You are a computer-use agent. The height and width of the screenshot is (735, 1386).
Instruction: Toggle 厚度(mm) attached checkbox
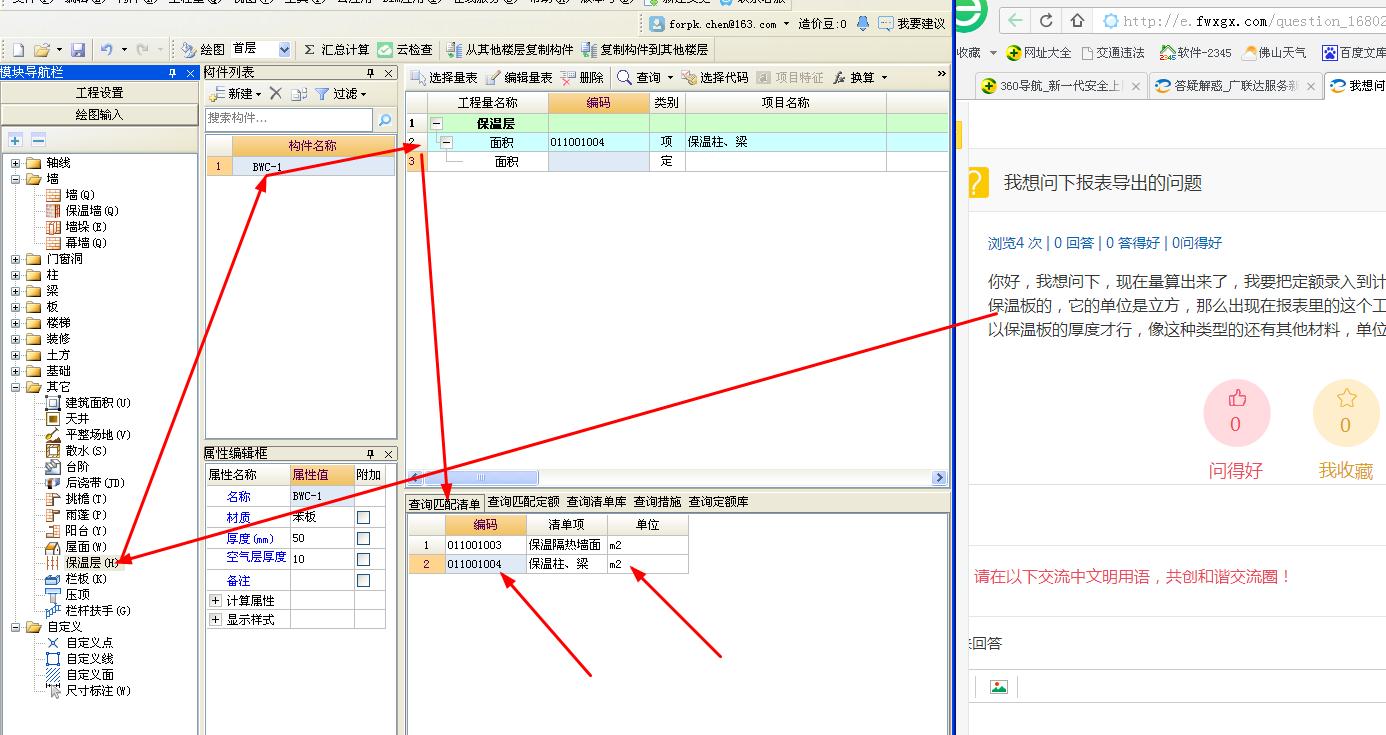(363, 539)
